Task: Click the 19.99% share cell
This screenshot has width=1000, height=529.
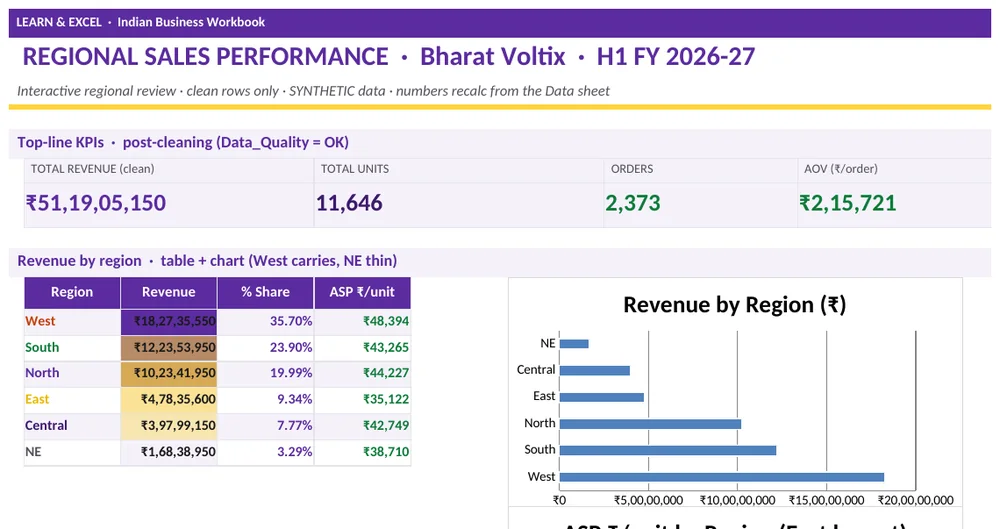Action: point(265,373)
